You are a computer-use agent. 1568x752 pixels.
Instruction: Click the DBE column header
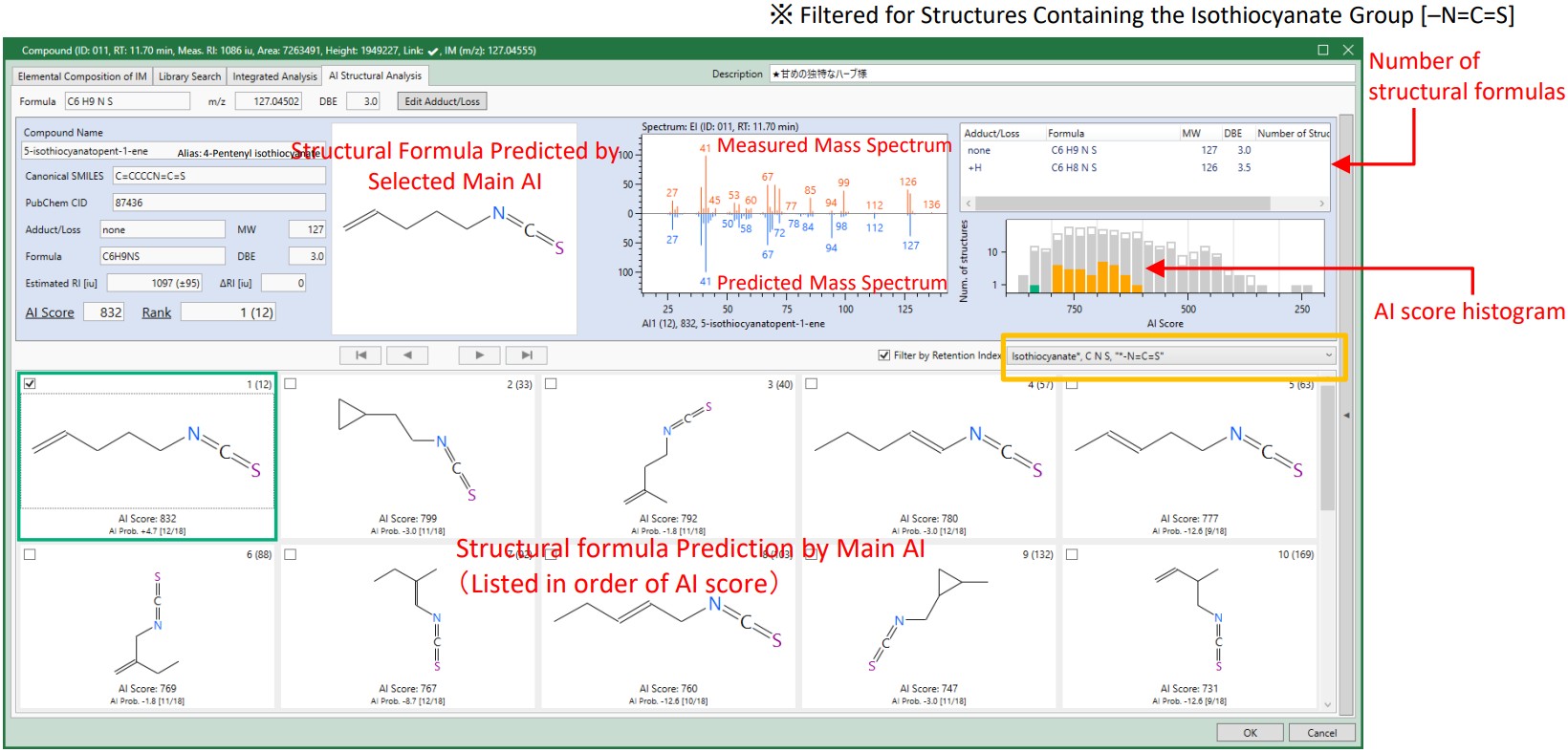point(1233,134)
